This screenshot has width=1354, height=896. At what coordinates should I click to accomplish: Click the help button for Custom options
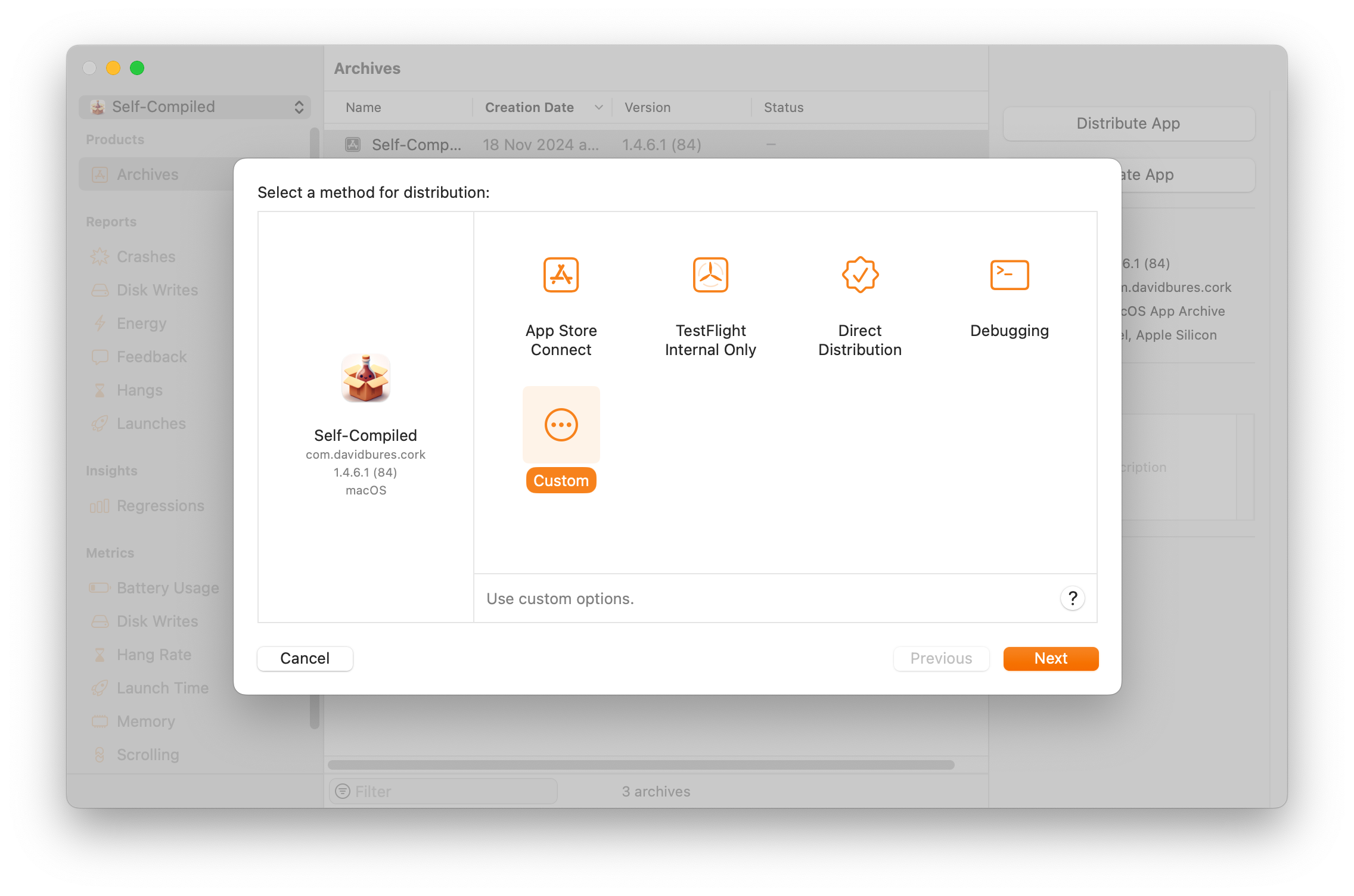pyautogui.click(x=1073, y=598)
